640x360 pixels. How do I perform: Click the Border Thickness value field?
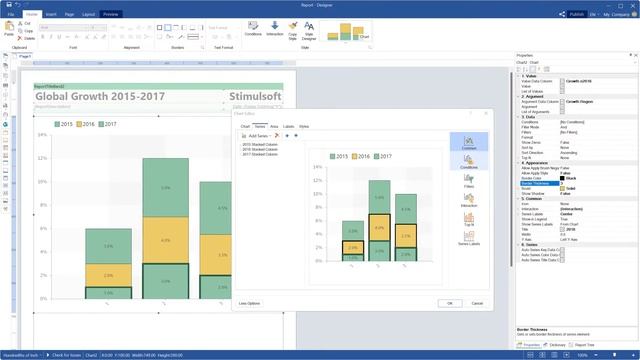[x=598, y=183]
